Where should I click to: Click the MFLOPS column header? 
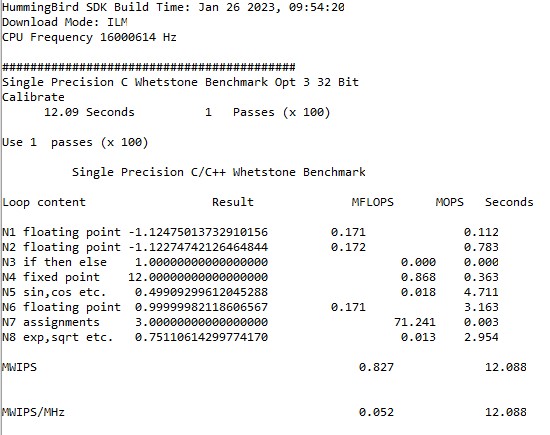pos(373,202)
